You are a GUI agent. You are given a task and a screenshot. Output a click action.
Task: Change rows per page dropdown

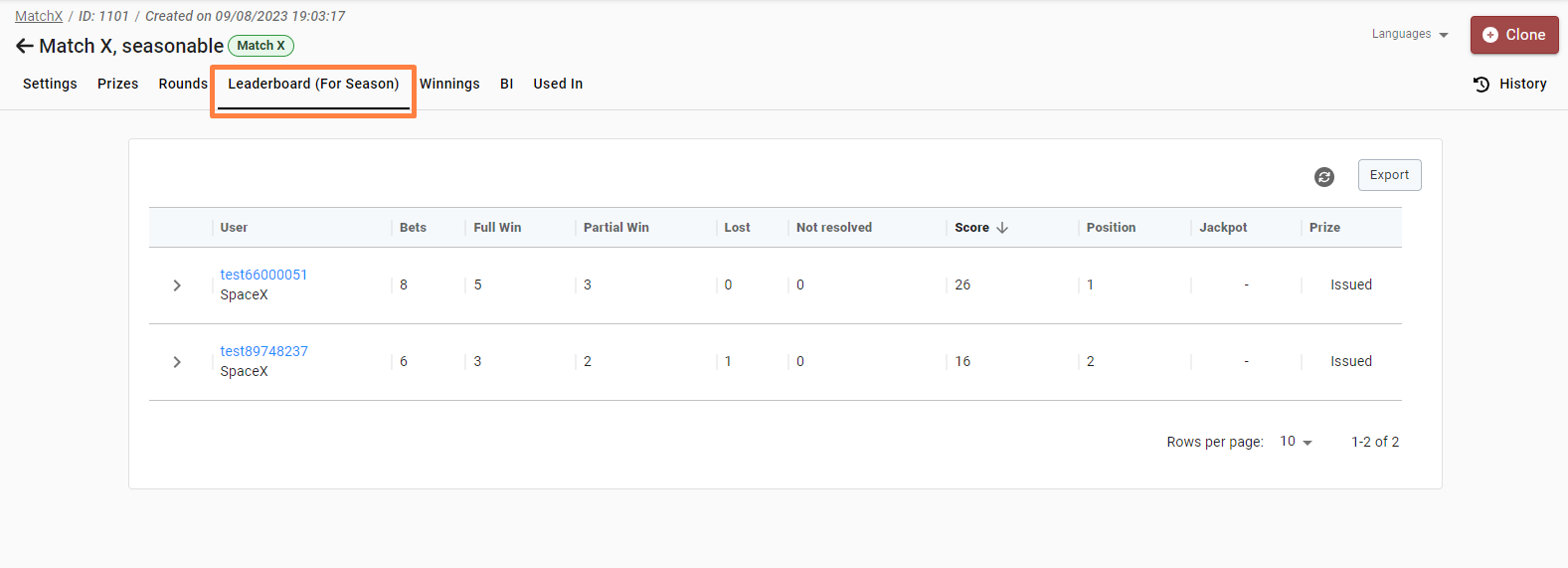point(1296,442)
